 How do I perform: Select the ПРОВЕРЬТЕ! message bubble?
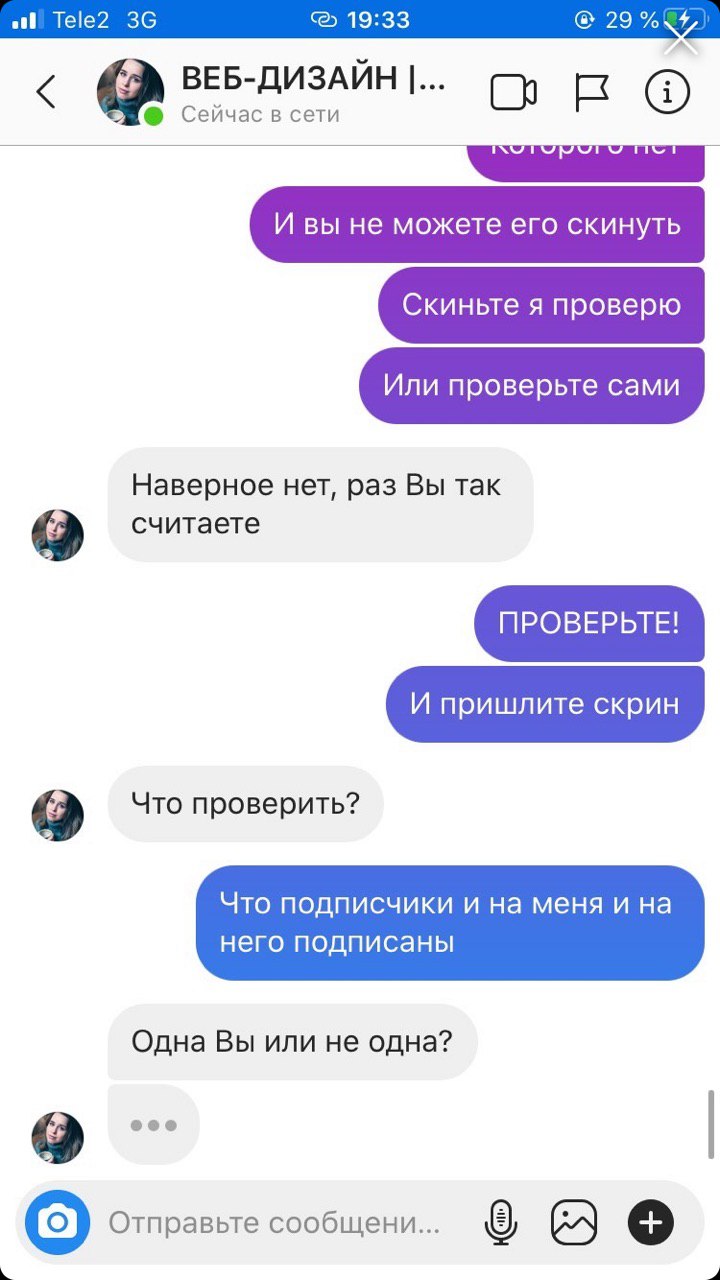(589, 623)
